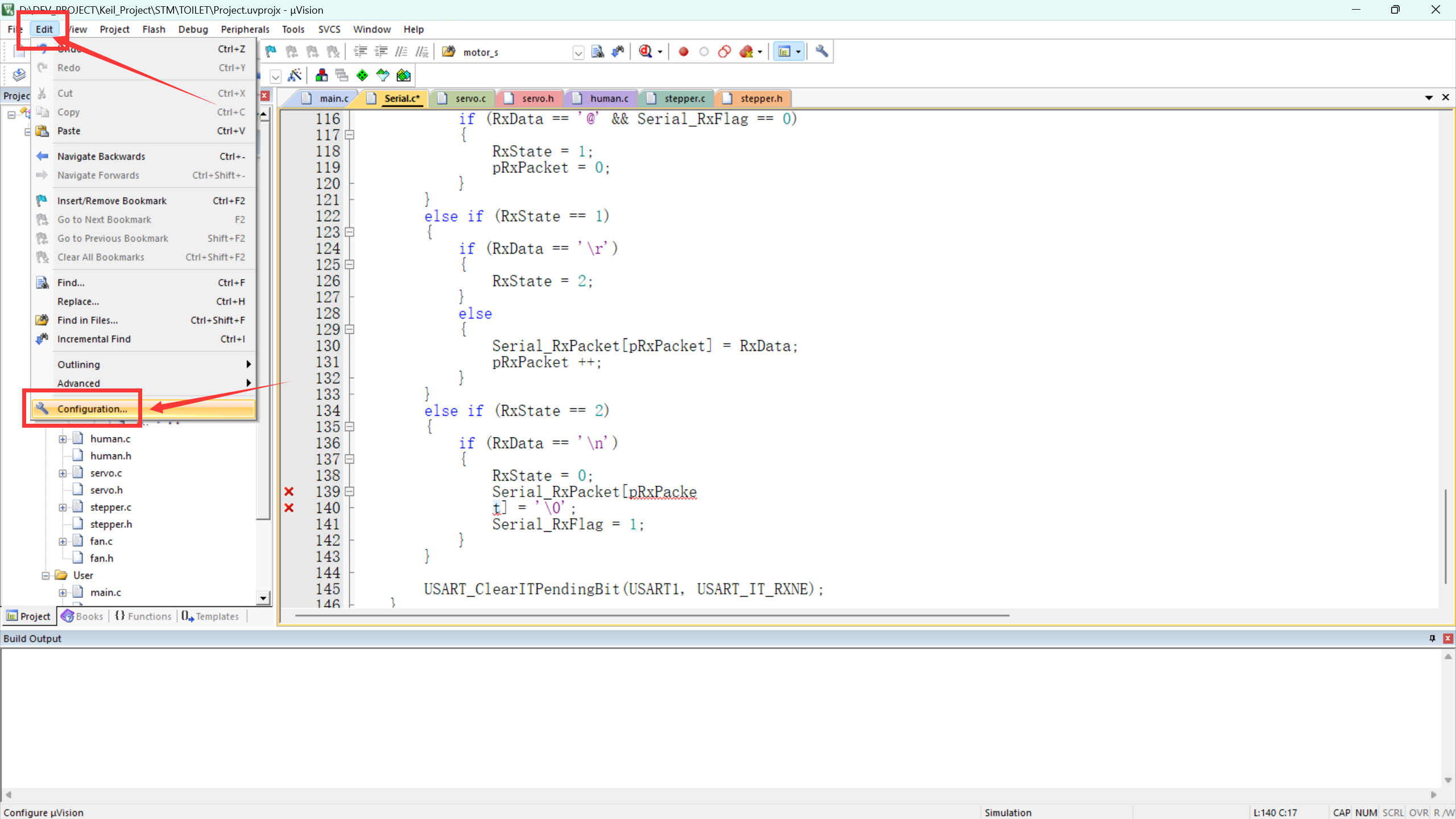Screen dimensions: 1456x819
Task: Click the Insert/Remove Breakpoint red dot icon
Action: (x=684, y=52)
